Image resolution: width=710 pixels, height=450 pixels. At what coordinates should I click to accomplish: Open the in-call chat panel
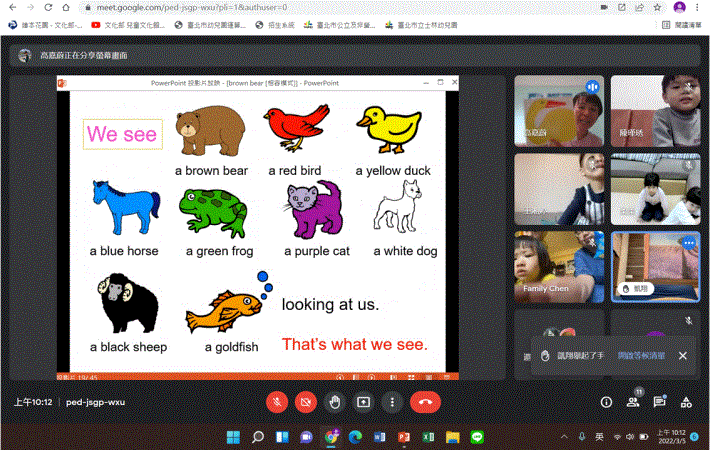point(660,402)
